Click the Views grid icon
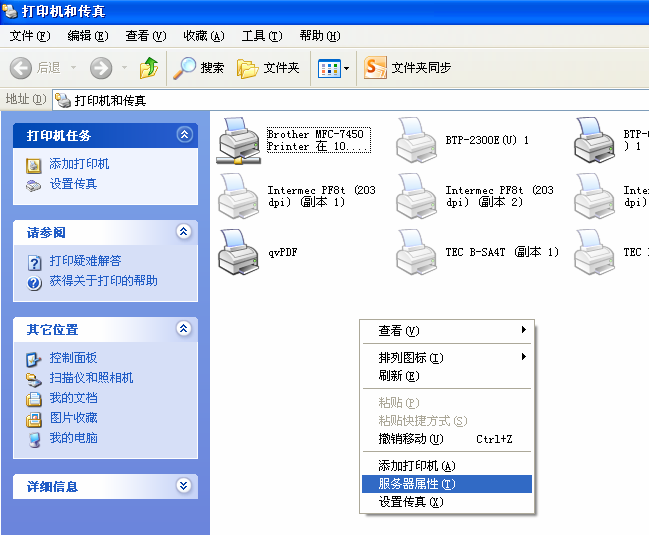 coord(329,68)
